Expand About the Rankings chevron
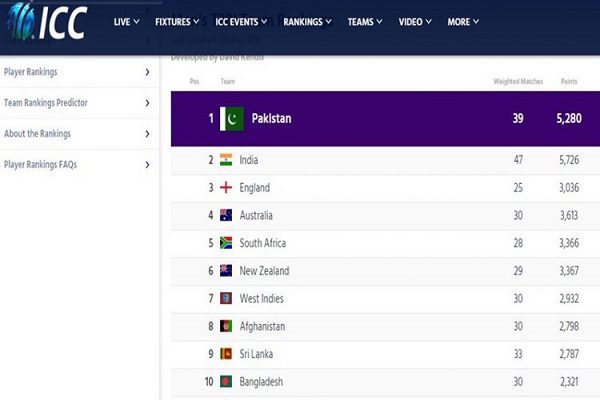The width and height of the screenshot is (600, 400). pyautogui.click(x=147, y=134)
